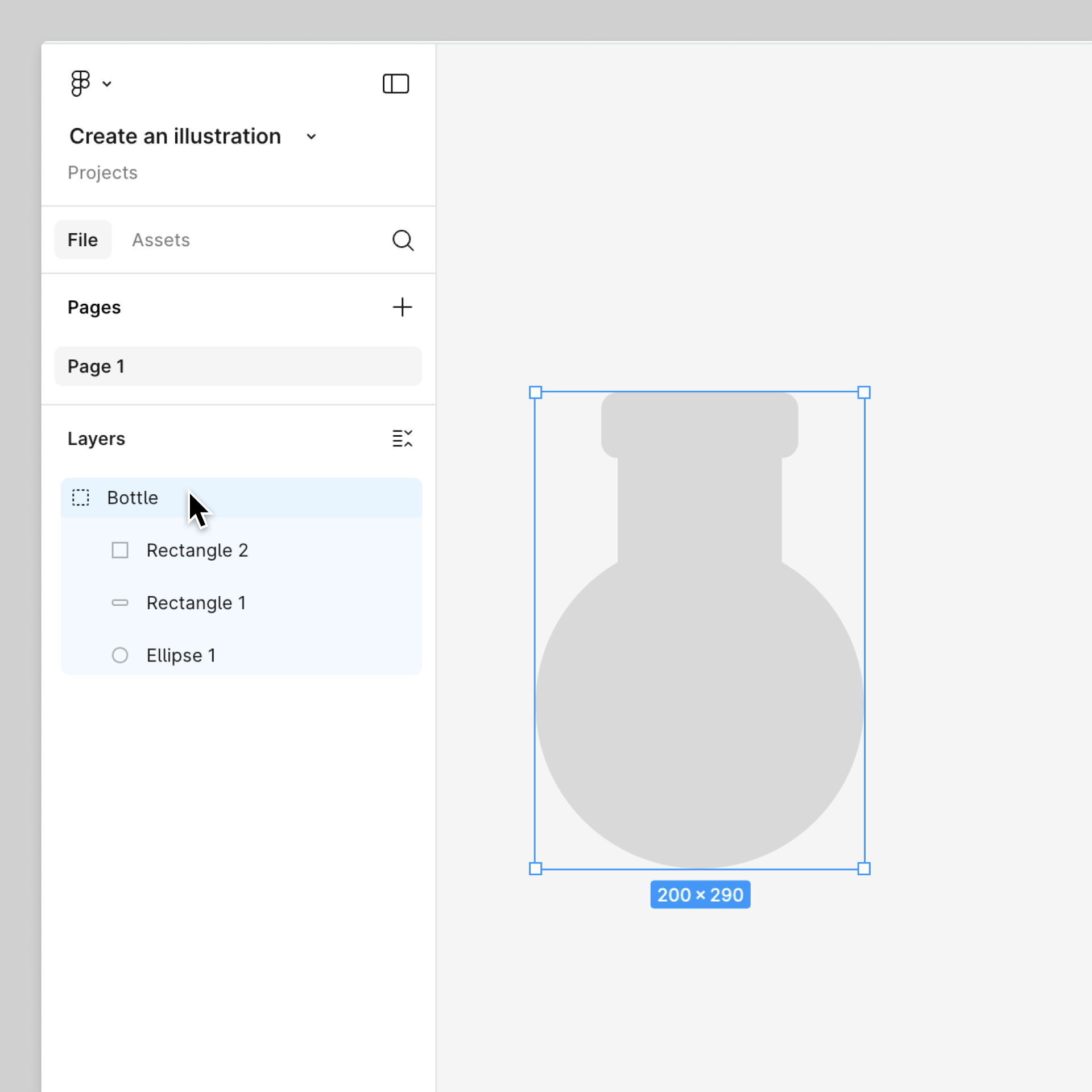The image size is (1092, 1092).
Task: Open the Projects link
Action: pyautogui.click(x=102, y=172)
